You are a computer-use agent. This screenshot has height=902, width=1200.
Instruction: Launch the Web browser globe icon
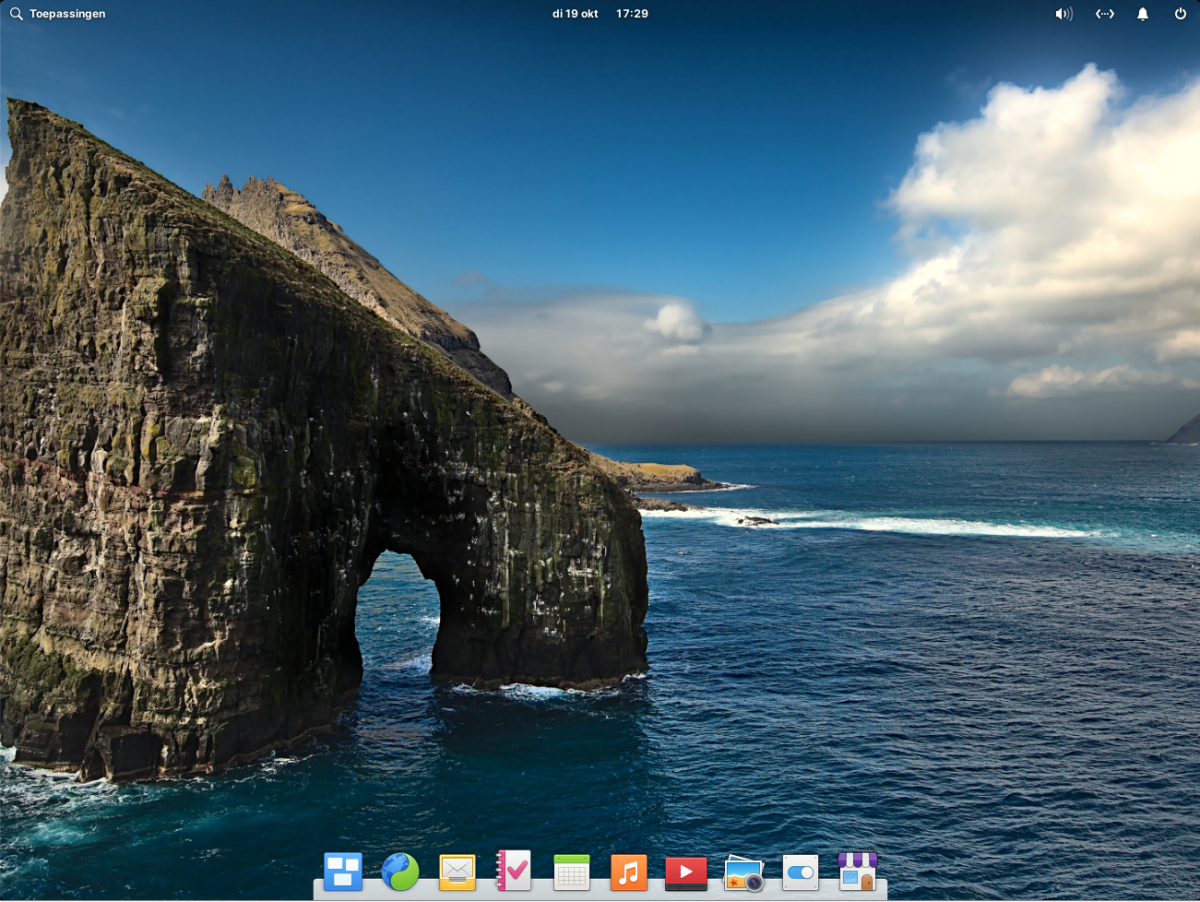[x=400, y=872]
